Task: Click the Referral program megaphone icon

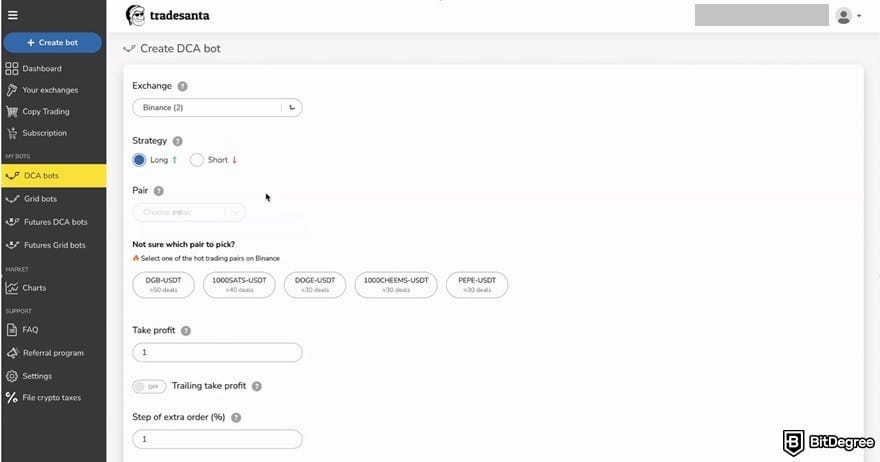Action: [12, 353]
